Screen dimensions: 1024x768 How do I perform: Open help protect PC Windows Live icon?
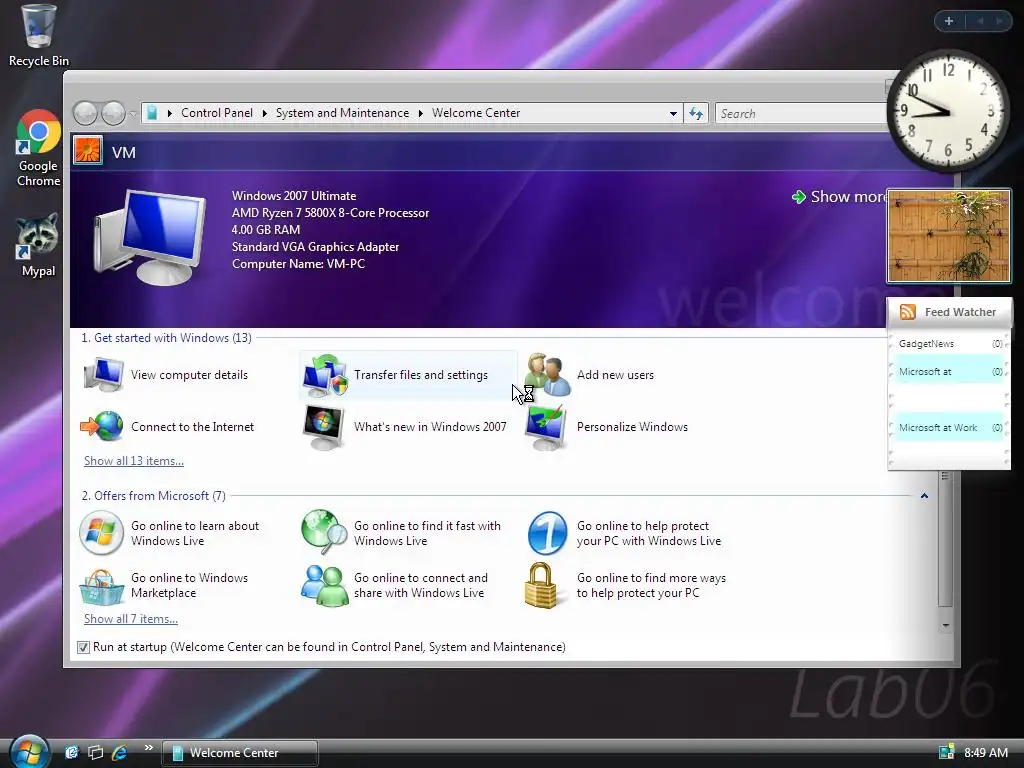[x=547, y=533]
